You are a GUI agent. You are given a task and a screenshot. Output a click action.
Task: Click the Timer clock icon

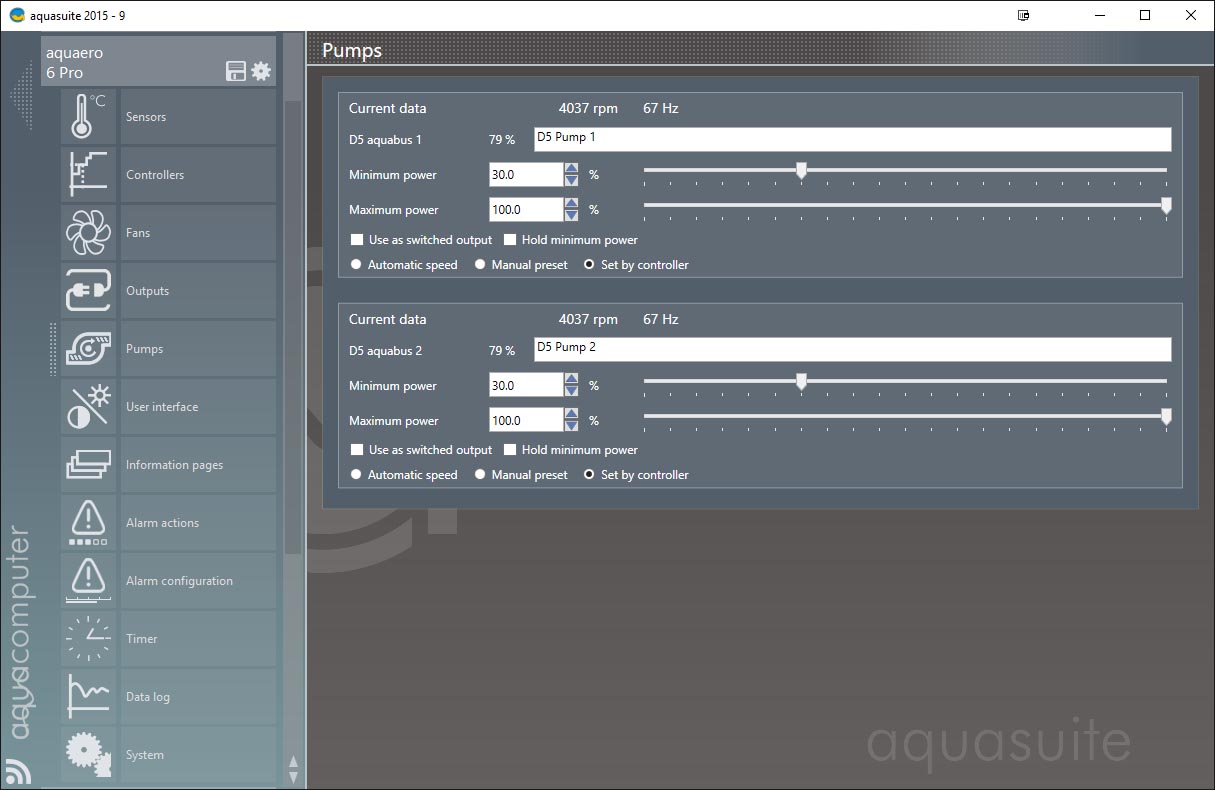[88, 639]
